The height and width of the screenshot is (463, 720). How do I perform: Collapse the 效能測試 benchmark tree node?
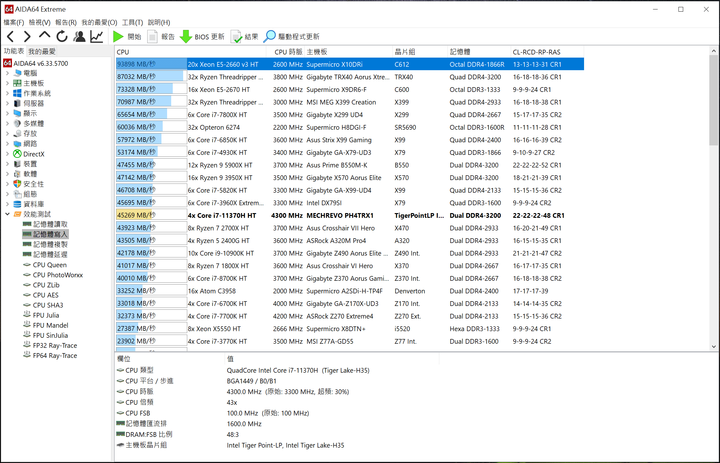pyautogui.click(x=7, y=214)
